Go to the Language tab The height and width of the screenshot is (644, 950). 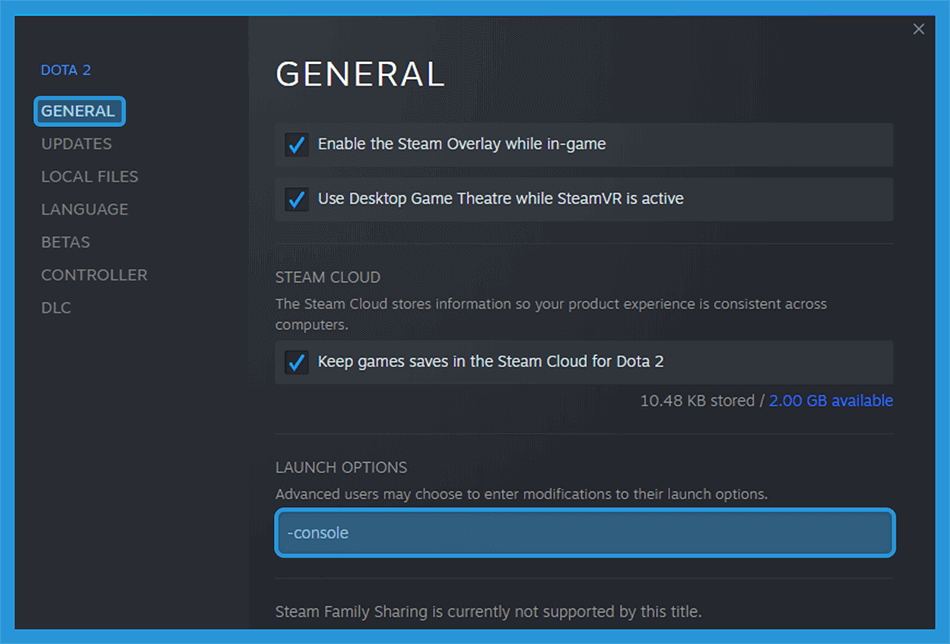85,210
